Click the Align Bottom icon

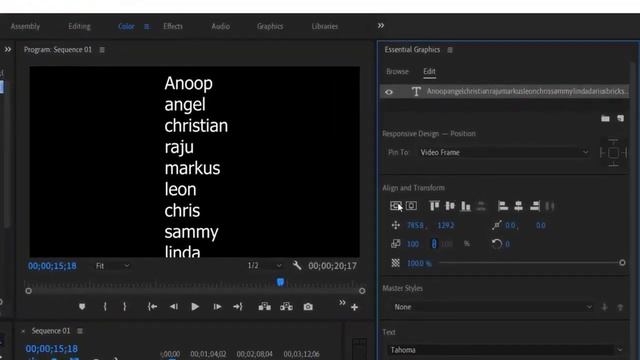pyautogui.click(x=466, y=206)
